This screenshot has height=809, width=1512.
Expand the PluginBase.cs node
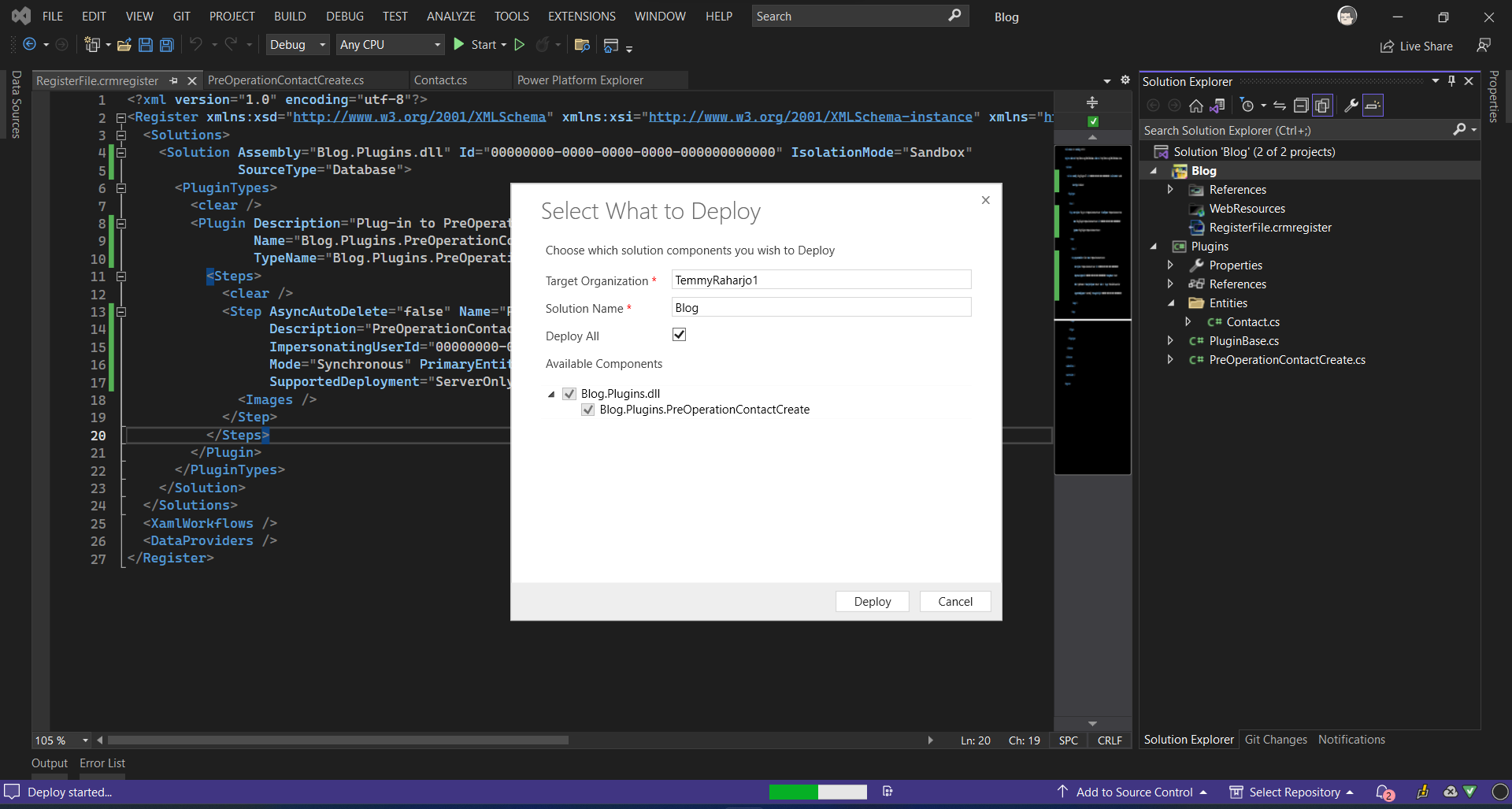point(1170,341)
